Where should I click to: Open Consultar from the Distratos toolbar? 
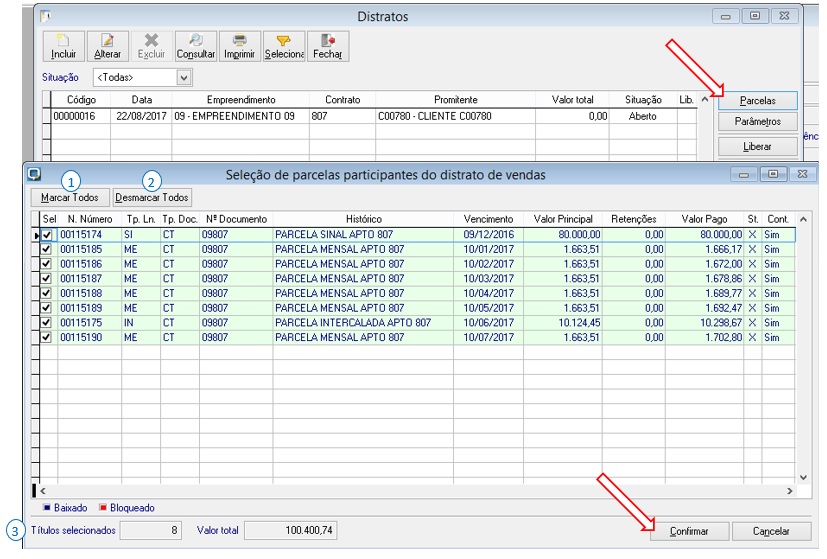tap(196, 46)
